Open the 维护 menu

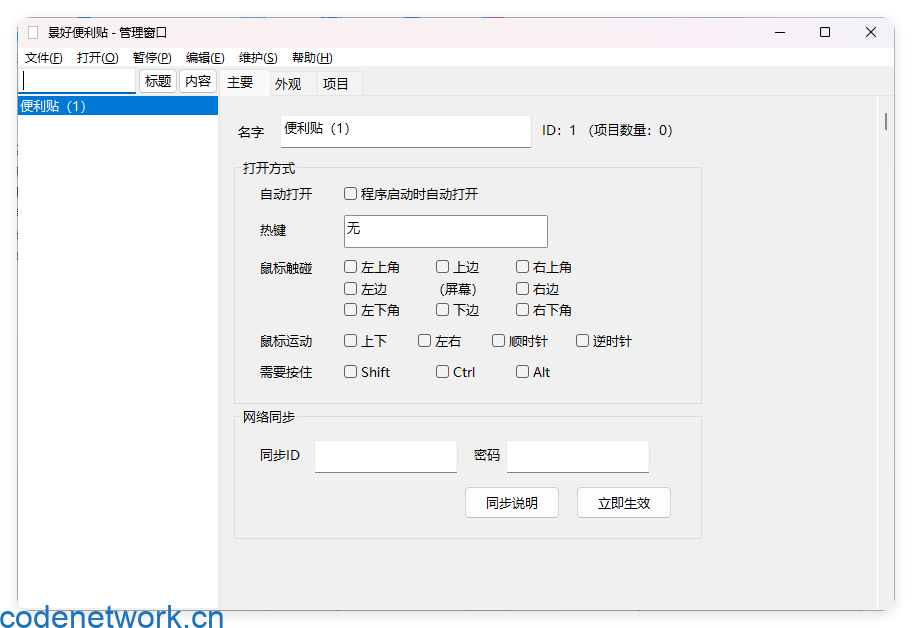(257, 57)
